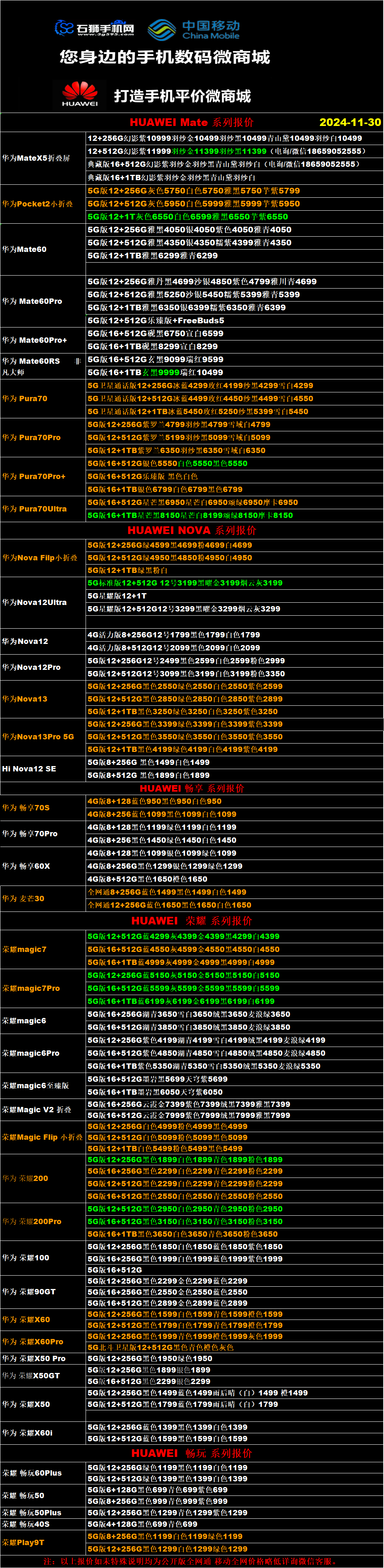The height and width of the screenshot is (1568, 384).
Task: Select the 华为 Pura70Ultra model label
Action: (34, 509)
